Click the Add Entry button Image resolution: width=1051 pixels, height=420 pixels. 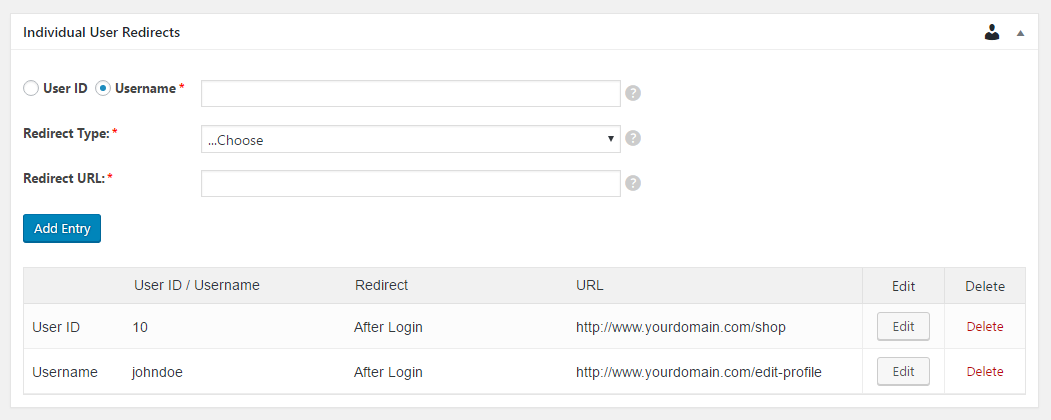point(62,228)
